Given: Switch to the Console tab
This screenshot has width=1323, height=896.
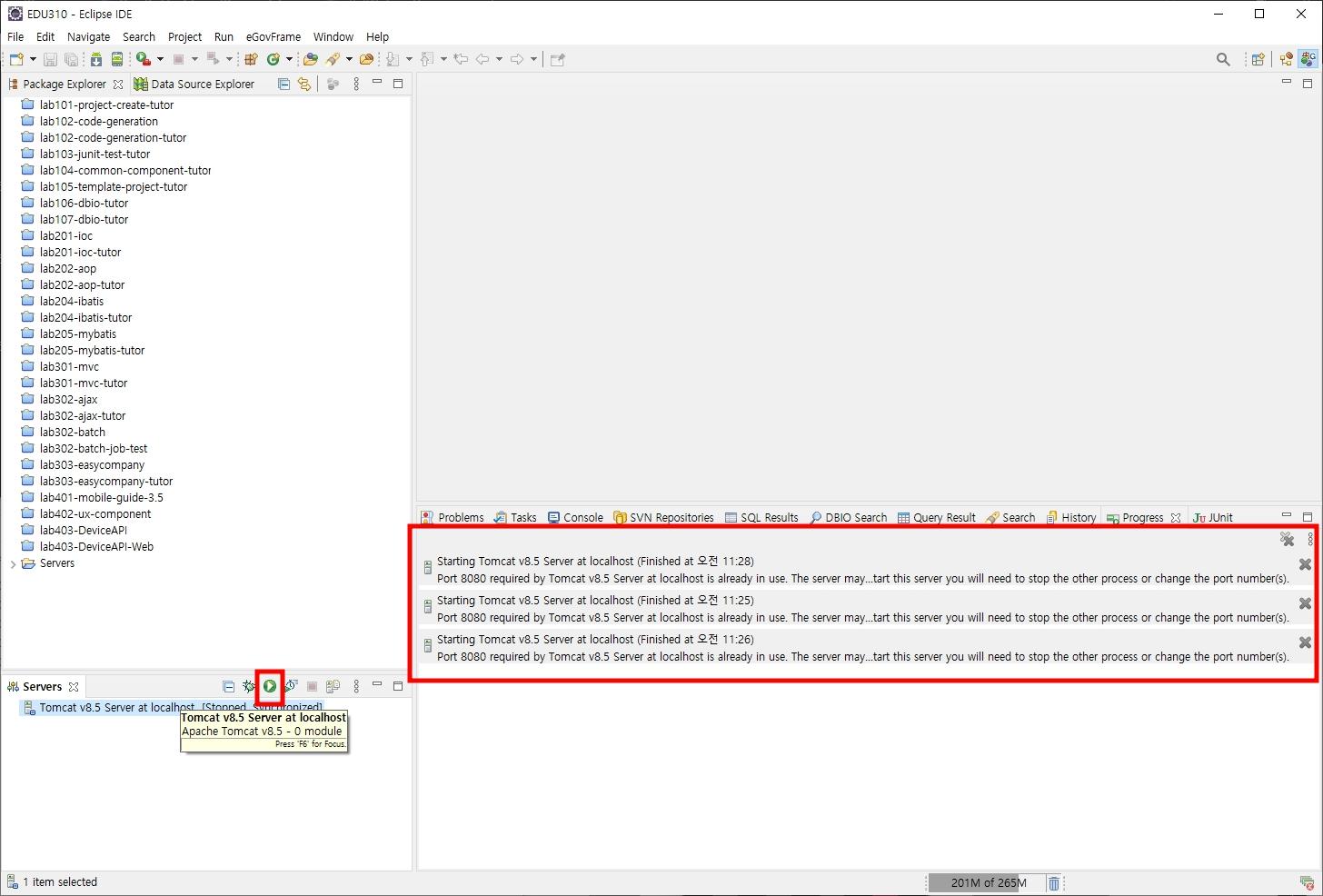Looking at the screenshot, I should pos(575,518).
